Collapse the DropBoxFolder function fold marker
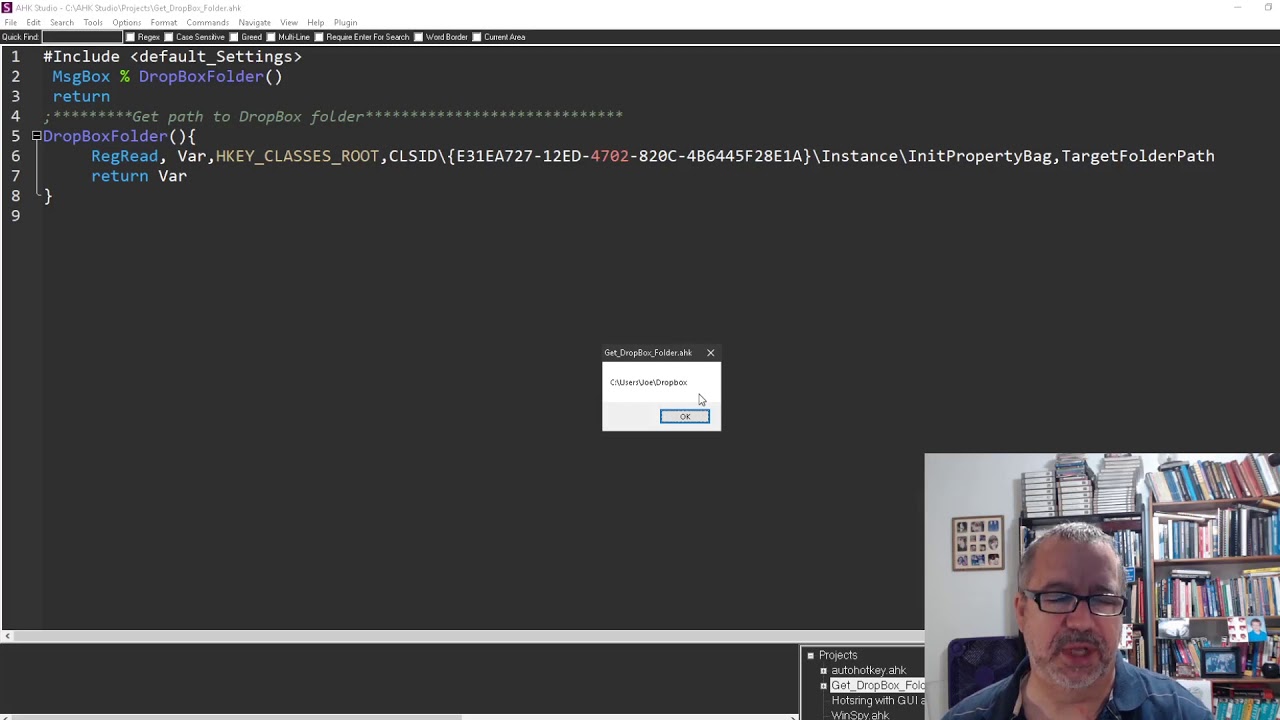This screenshot has width=1280, height=720. coord(36,136)
